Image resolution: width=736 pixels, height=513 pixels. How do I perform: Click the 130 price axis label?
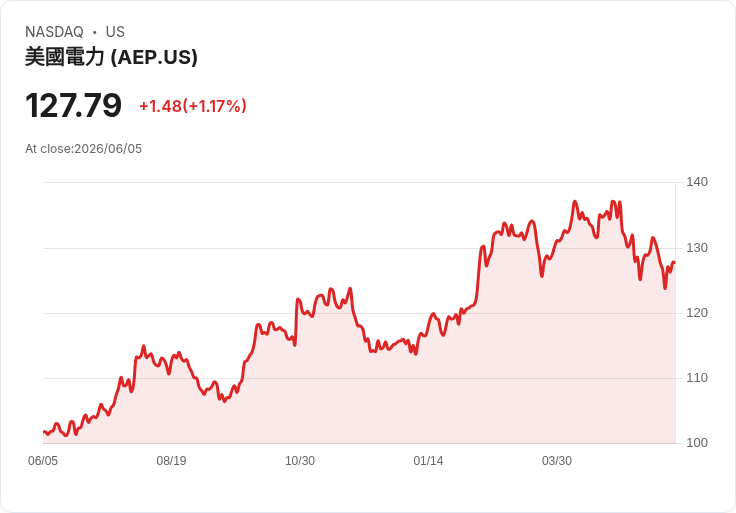[697, 248]
